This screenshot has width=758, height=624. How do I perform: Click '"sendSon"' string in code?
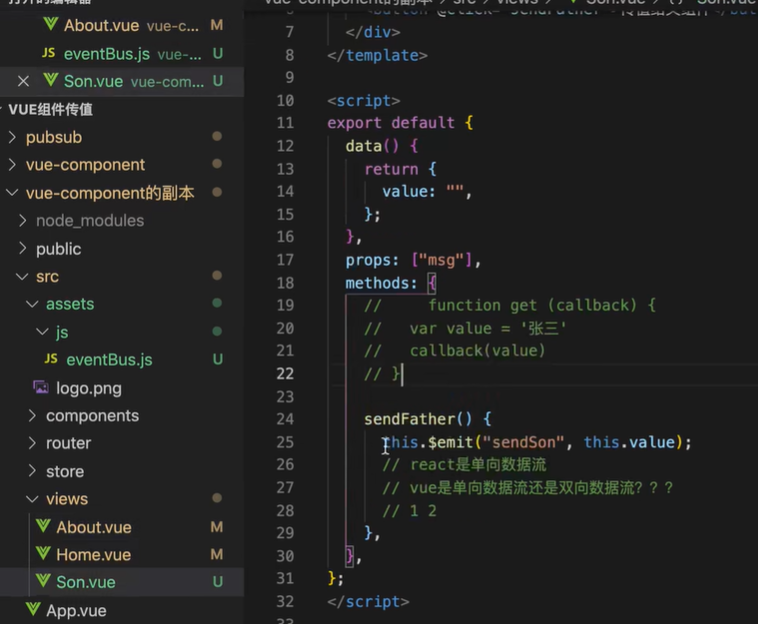(523, 442)
